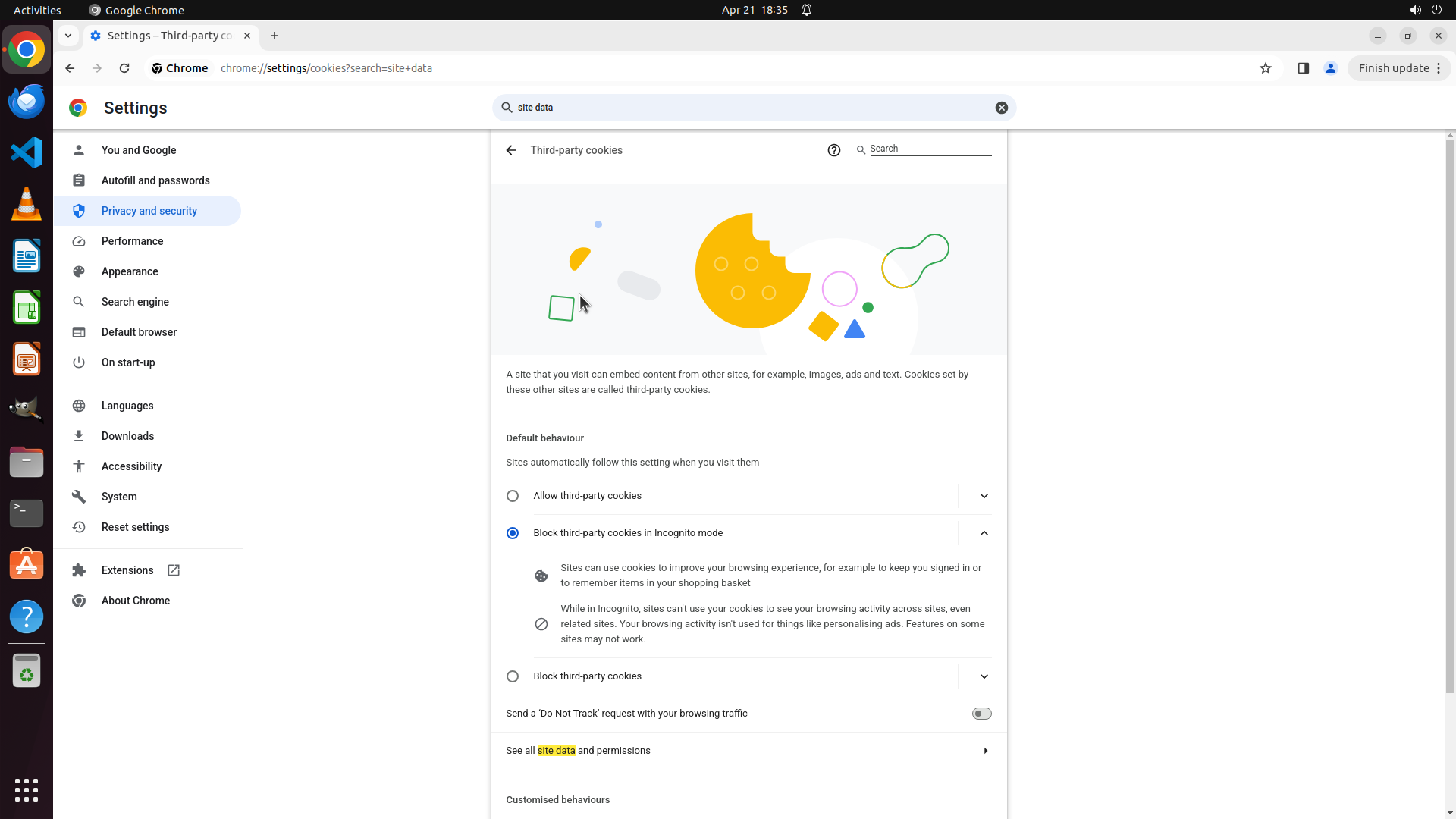
Task: Click the cookies page Search field
Action: click(x=929, y=149)
